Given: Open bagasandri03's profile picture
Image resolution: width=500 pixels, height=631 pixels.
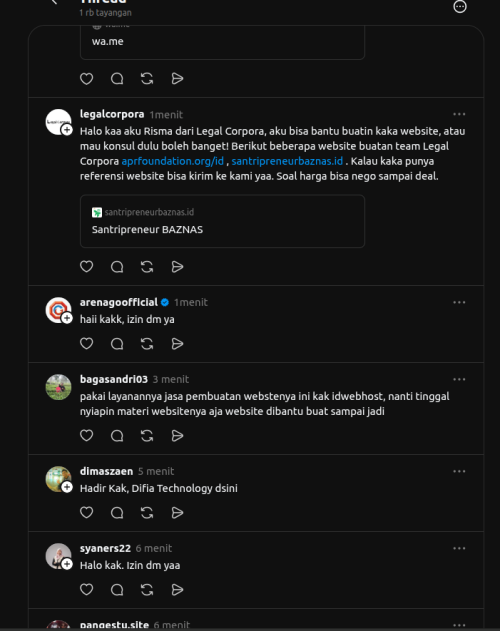Looking at the screenshot, I should point(58,387).
